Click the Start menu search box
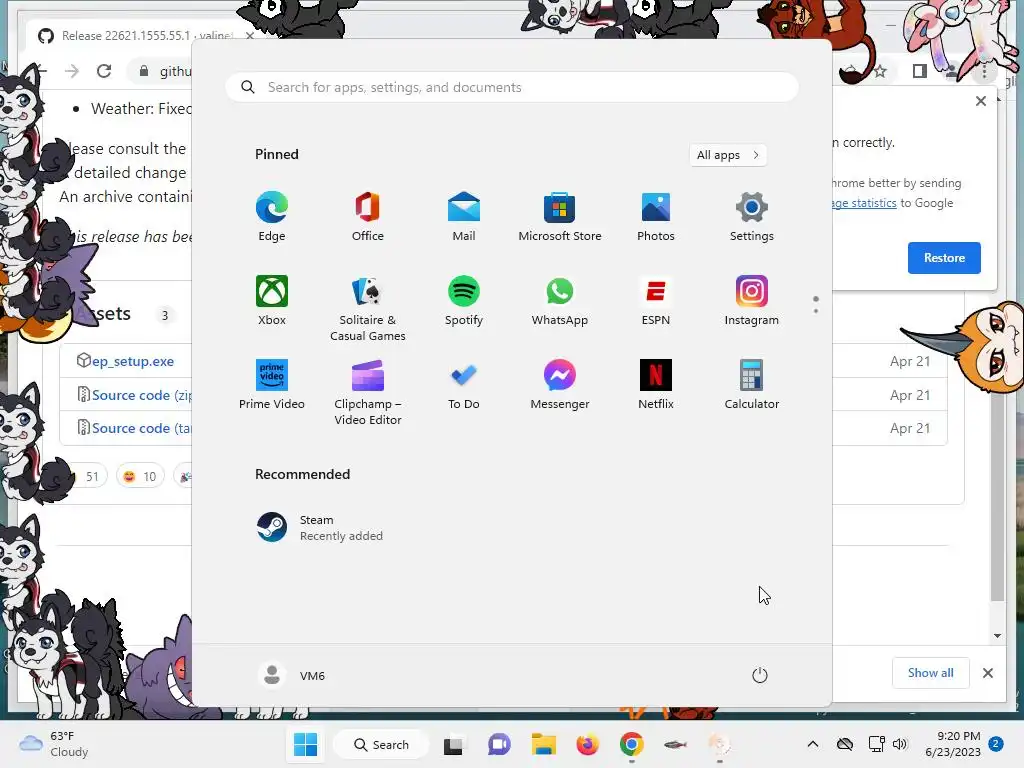The image size is (1024, 768). pyautogui.click(x=511, y=88)
